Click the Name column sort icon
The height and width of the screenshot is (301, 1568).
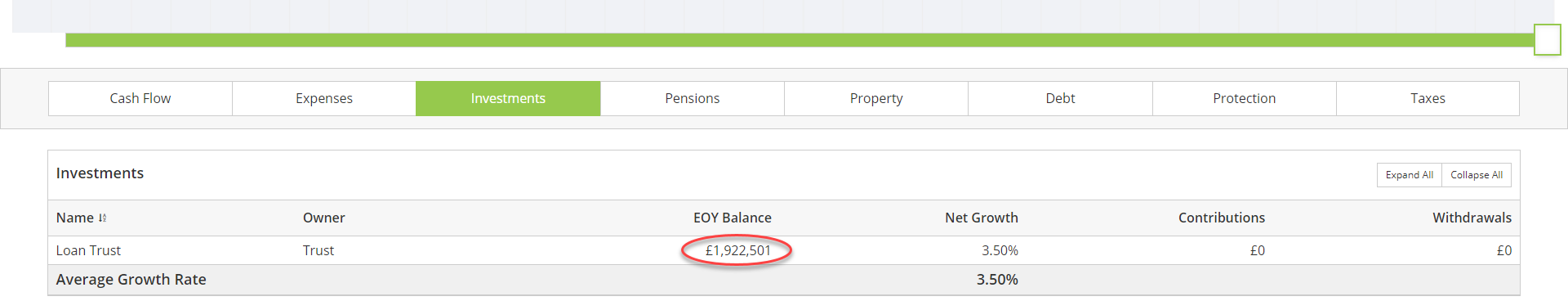click(x=102, y=218)
